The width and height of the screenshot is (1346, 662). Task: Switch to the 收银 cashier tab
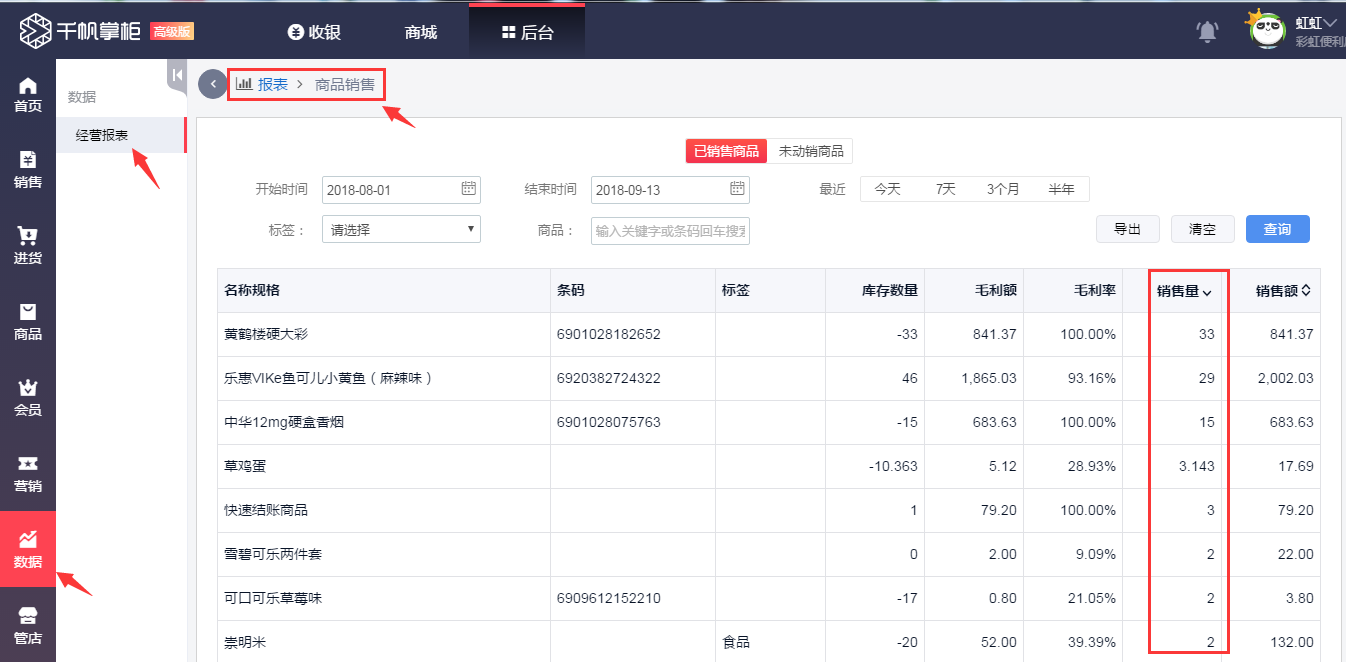point(314,32)
